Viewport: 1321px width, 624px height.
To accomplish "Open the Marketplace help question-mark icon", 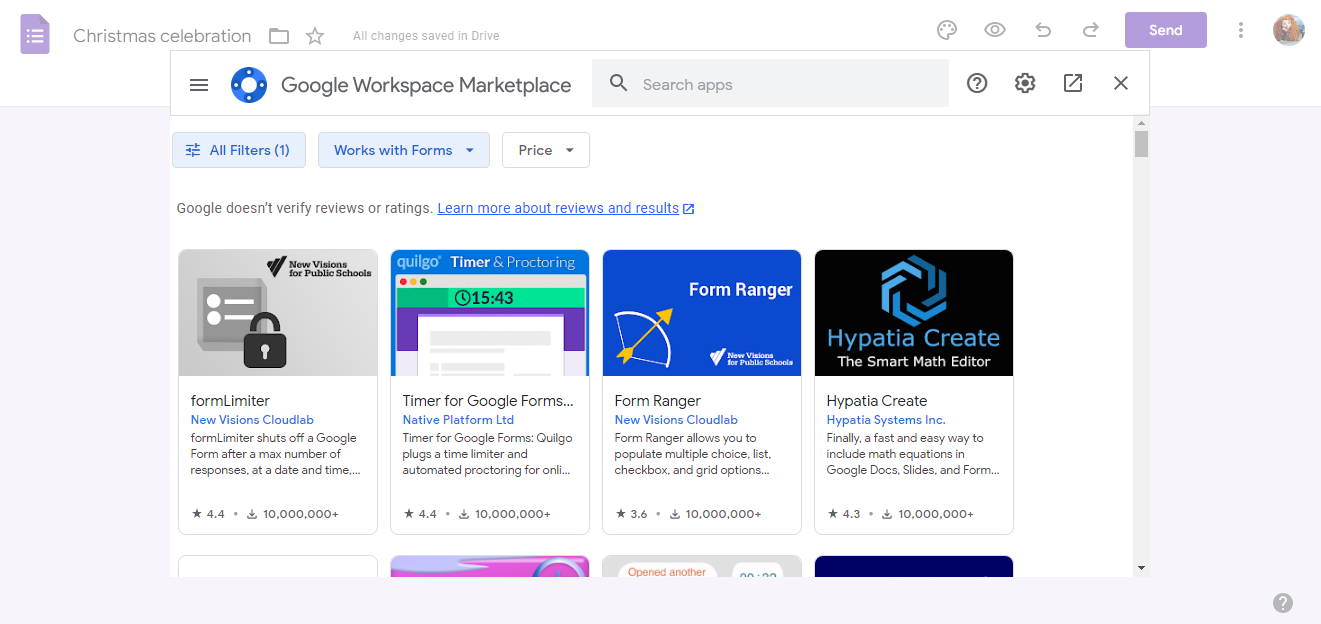I will [977, 84].
